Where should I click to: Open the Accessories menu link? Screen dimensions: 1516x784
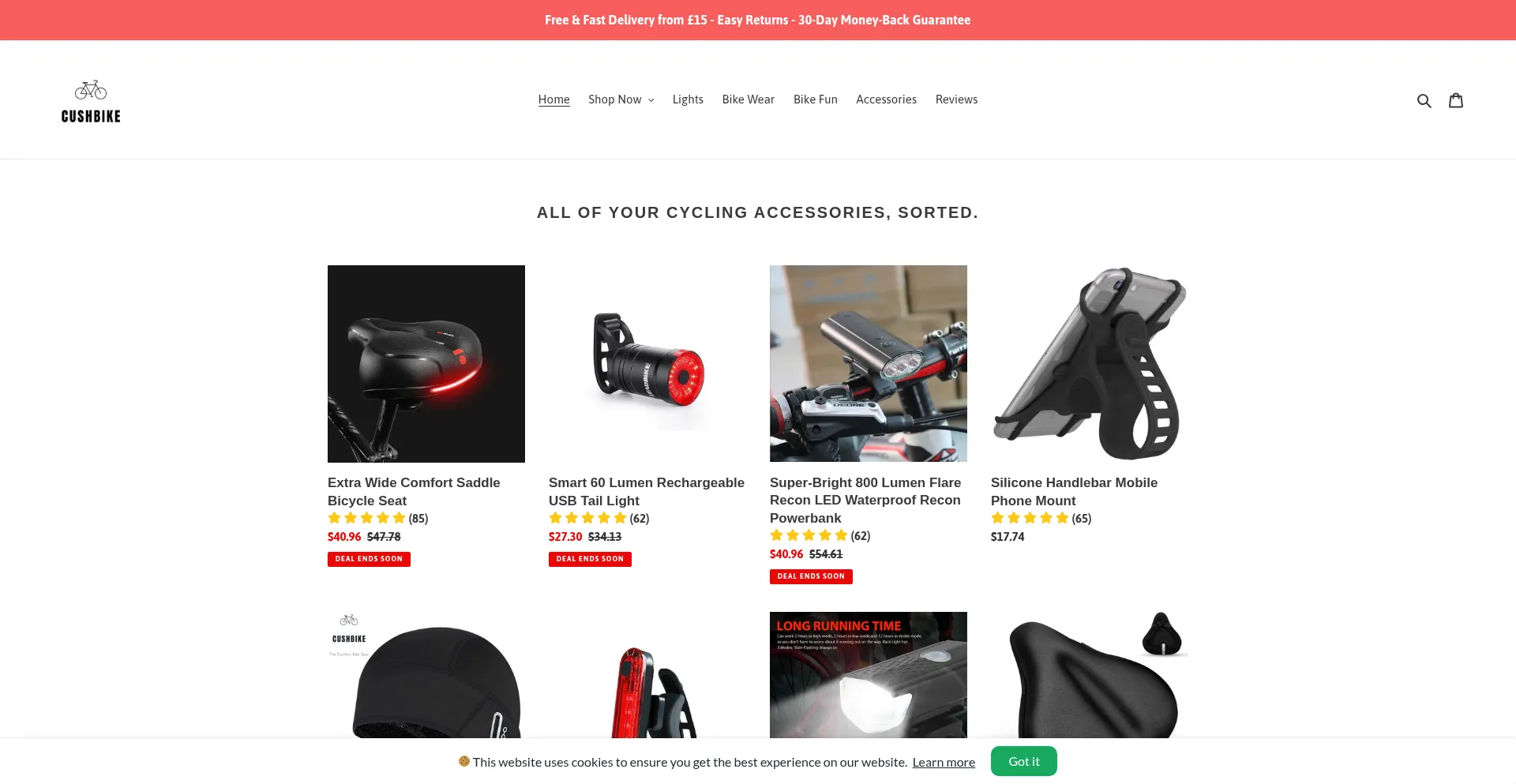click(886, 99)
